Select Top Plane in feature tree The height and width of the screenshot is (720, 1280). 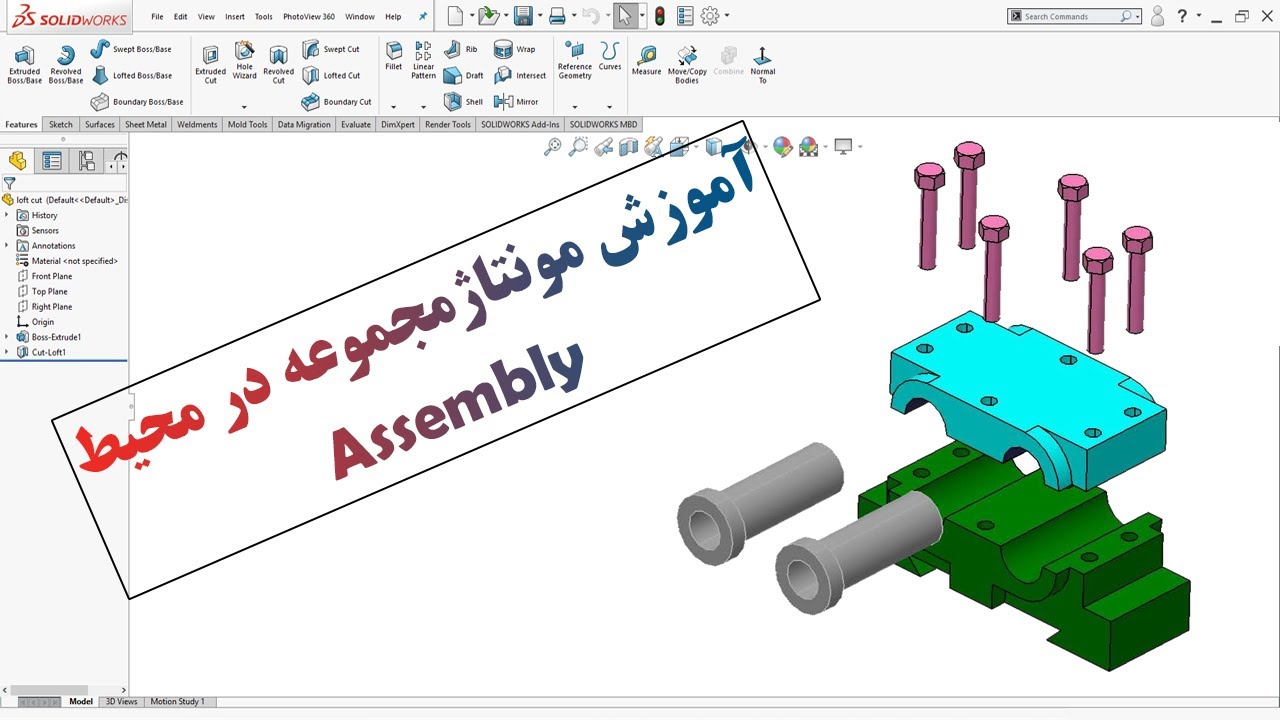(42, 291)
